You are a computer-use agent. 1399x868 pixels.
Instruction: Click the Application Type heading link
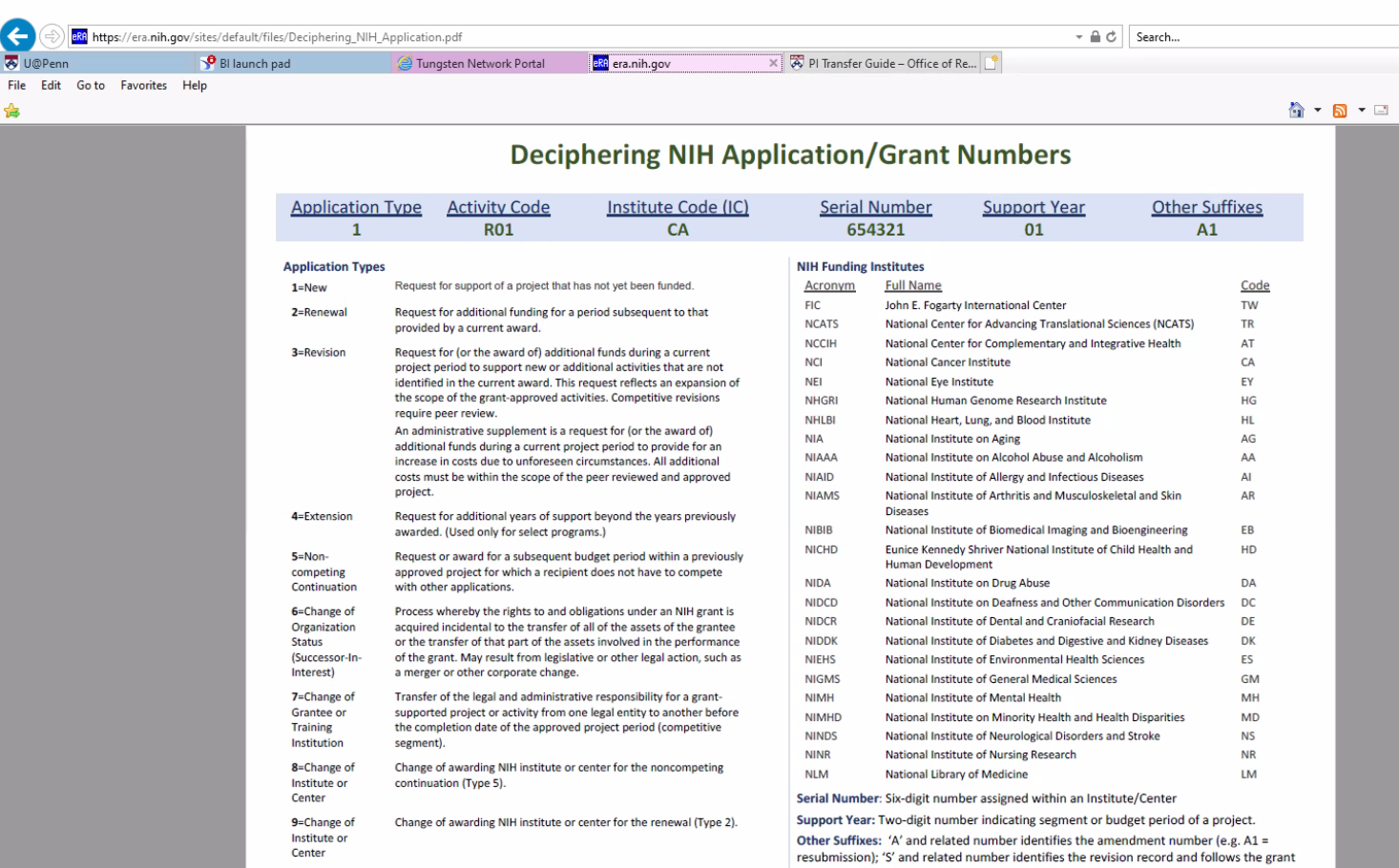coord(356,207)
